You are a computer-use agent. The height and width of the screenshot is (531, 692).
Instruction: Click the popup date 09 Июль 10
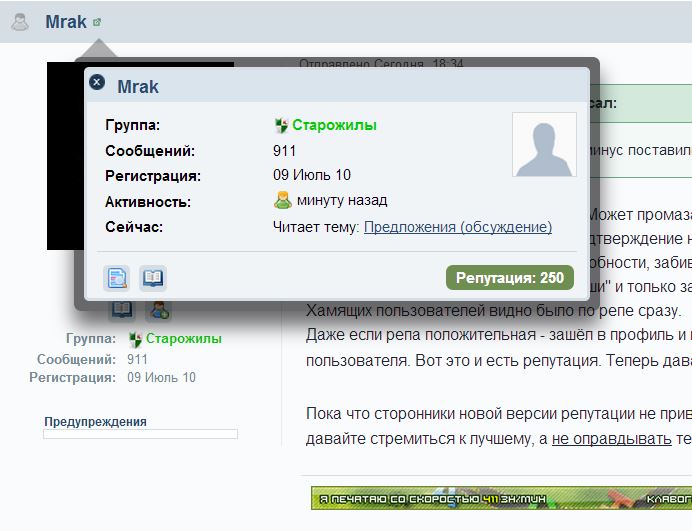coord(312,175)
